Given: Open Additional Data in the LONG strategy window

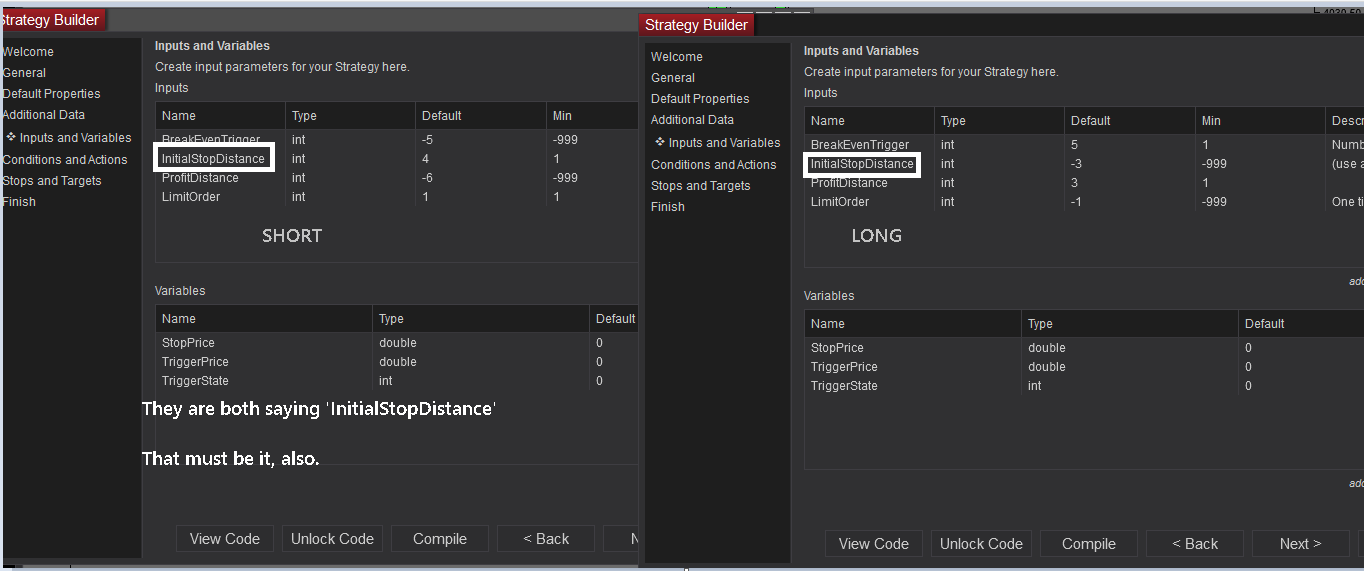Looking at the screenshot, I should pos(692,119).
